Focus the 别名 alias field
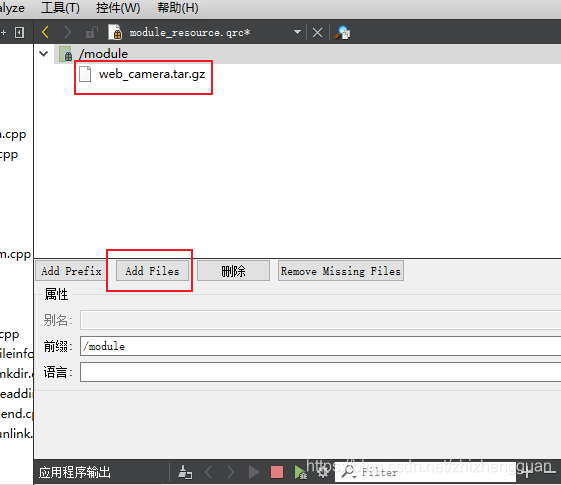This screenshot has height=485, width=561. (x=321, y=320)
